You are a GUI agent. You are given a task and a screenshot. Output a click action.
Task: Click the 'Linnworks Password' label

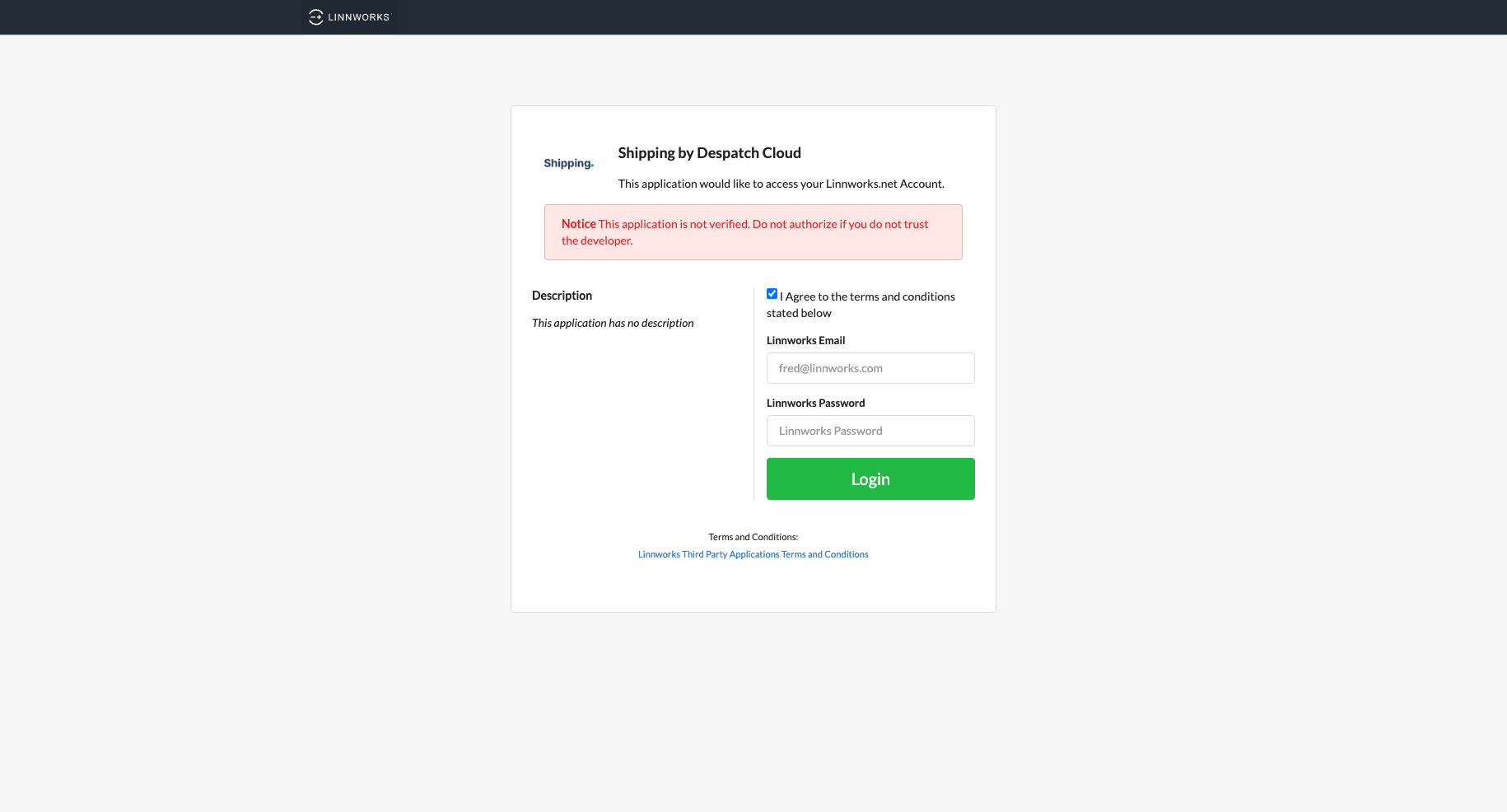[815, 403]
